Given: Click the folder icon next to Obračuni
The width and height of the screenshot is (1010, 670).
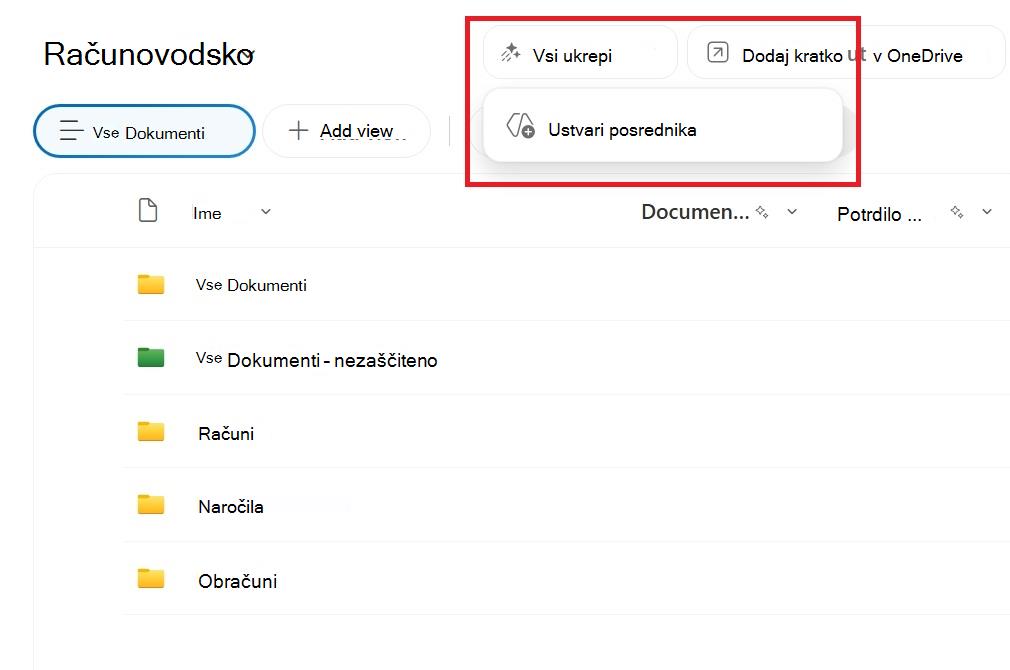Looking at the screenshot, I should click(151, 578).
